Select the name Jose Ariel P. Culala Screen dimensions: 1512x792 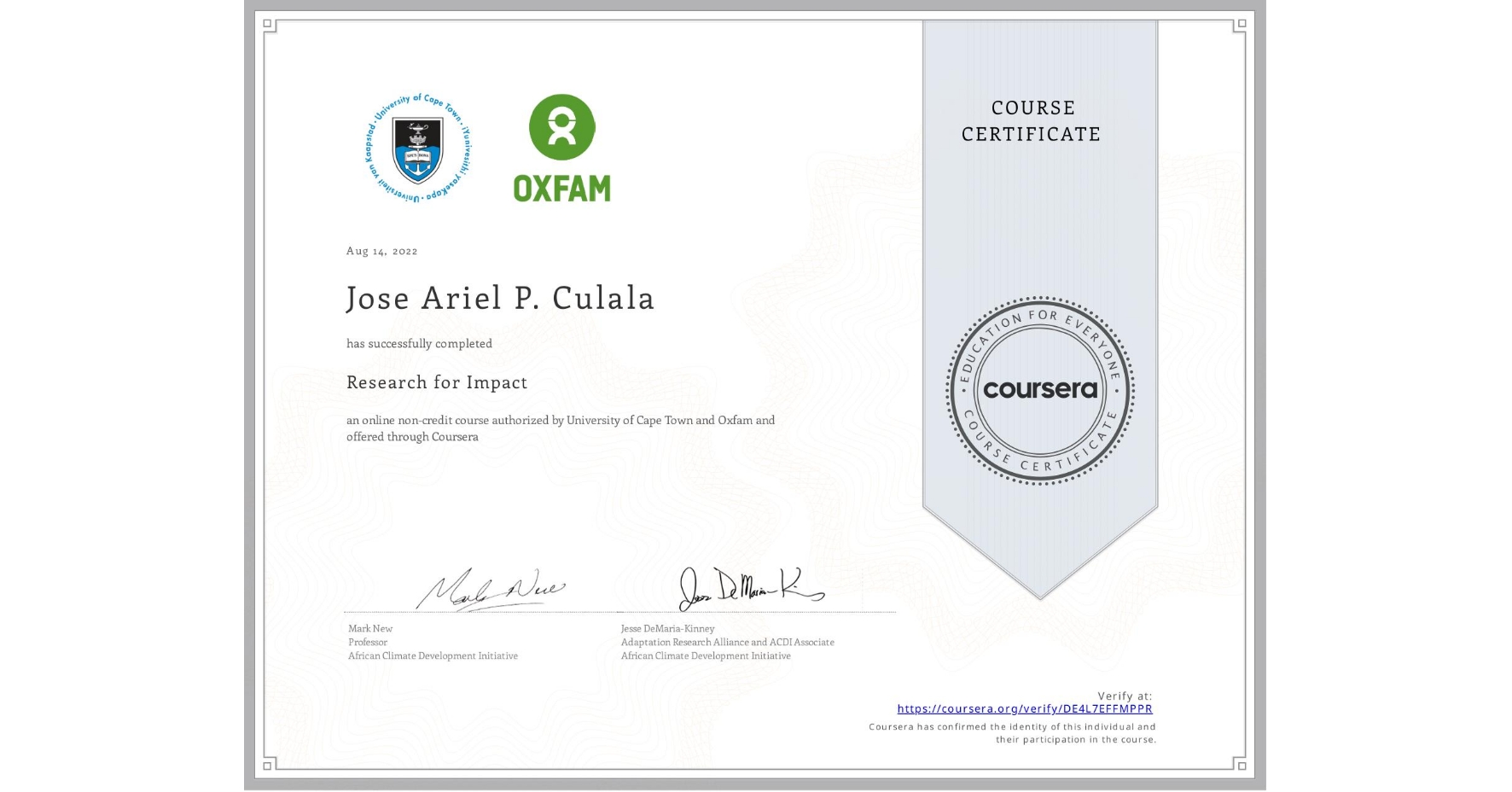pyautogui.click(x=500, y=299)
